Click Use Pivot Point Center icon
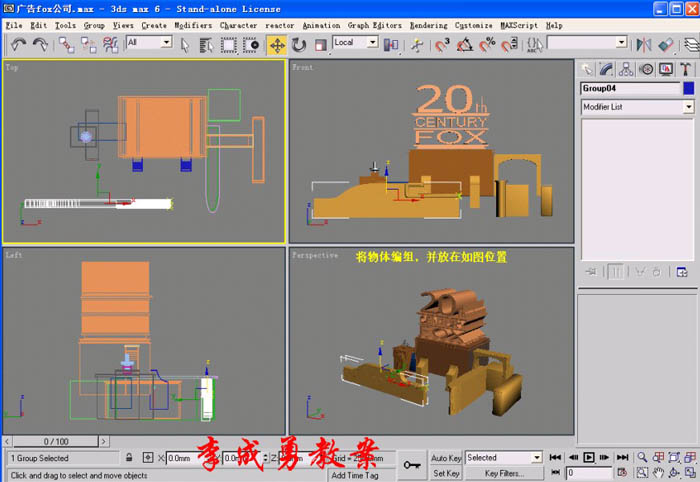 coord(391,45)
